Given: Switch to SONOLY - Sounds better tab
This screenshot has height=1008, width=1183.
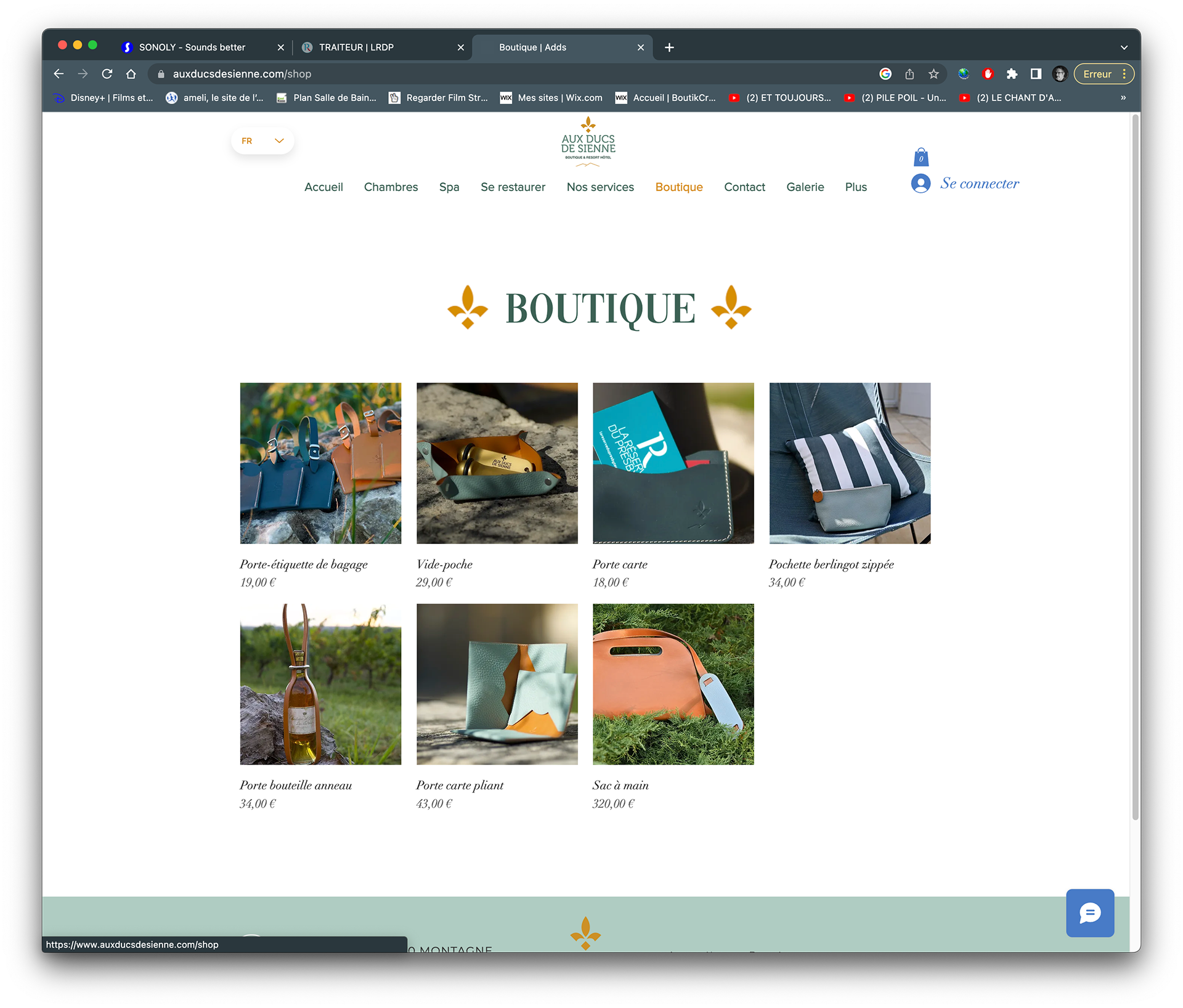Looking at the screenshot, I should click(192, 47).
